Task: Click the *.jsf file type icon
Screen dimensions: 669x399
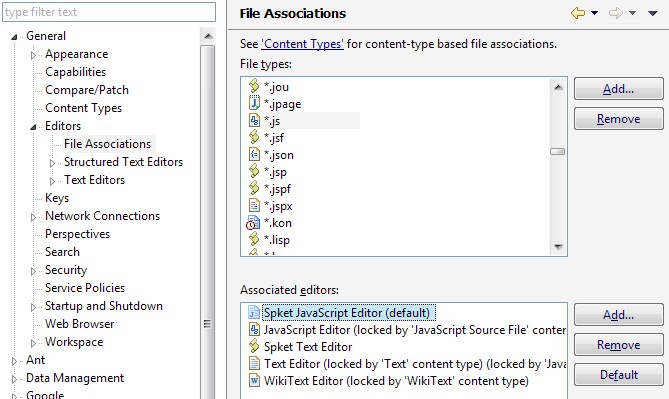Action: [x=254, y=137]
